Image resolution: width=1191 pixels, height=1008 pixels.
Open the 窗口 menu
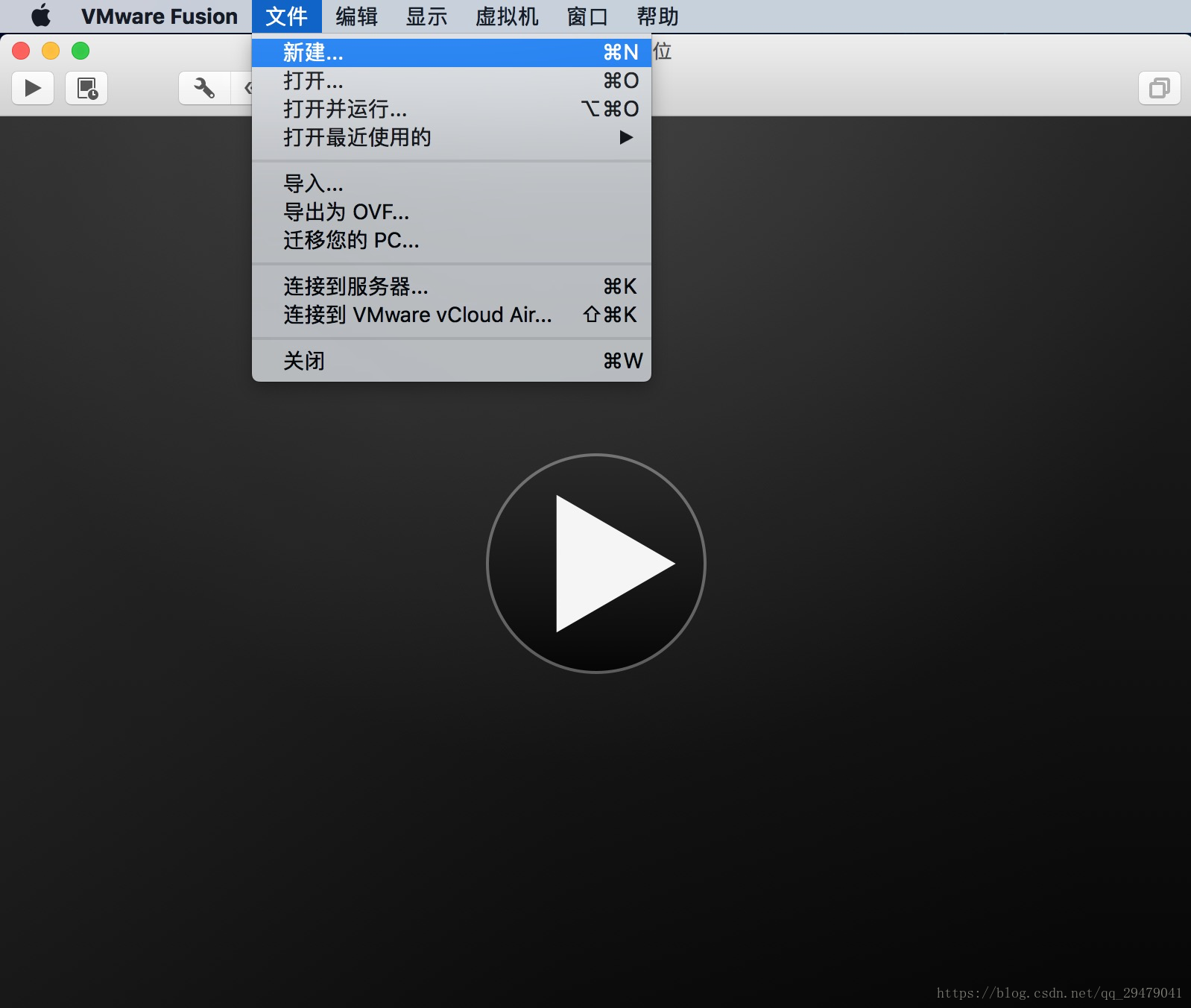(587, 16)
